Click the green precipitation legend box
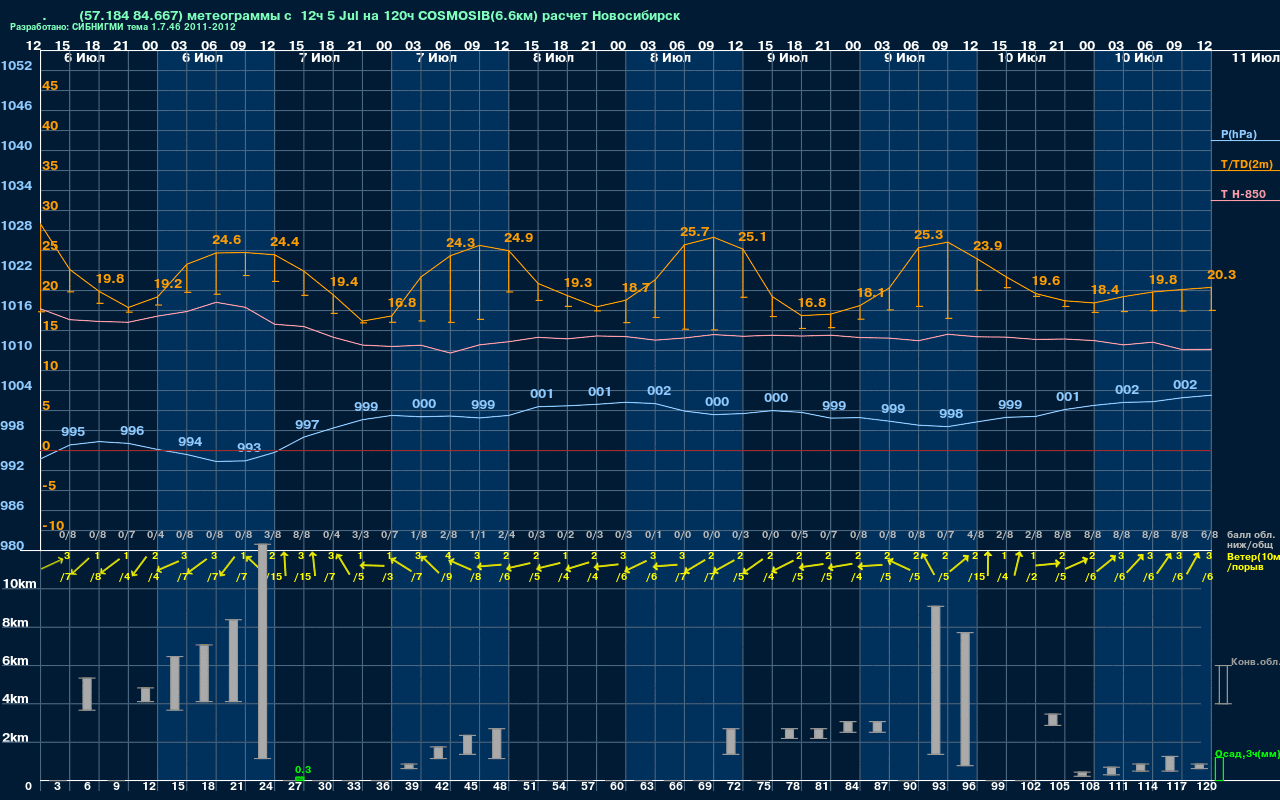 1218,769
